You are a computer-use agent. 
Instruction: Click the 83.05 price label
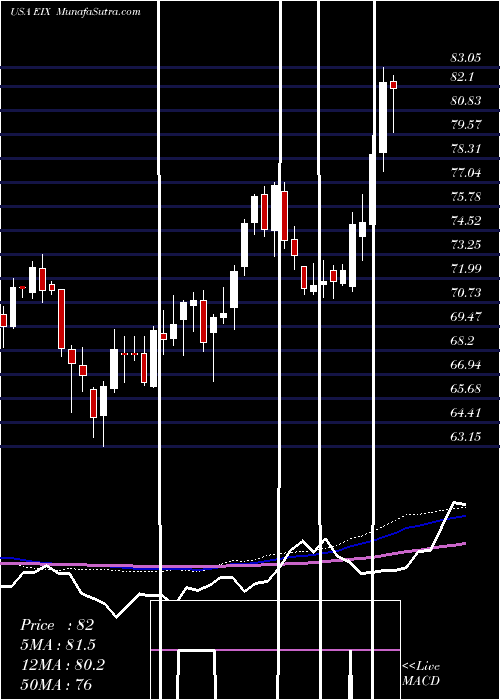(x=466, y=58)
